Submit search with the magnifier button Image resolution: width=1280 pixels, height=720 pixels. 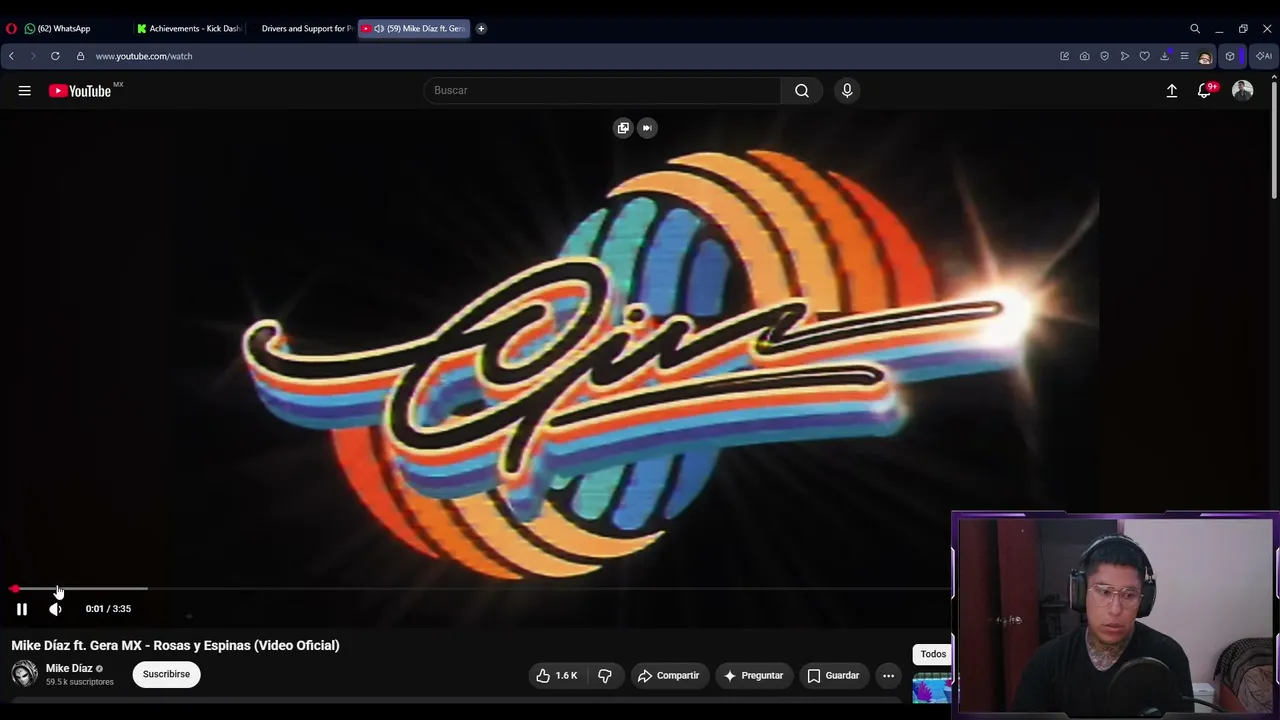coord(802,91)
